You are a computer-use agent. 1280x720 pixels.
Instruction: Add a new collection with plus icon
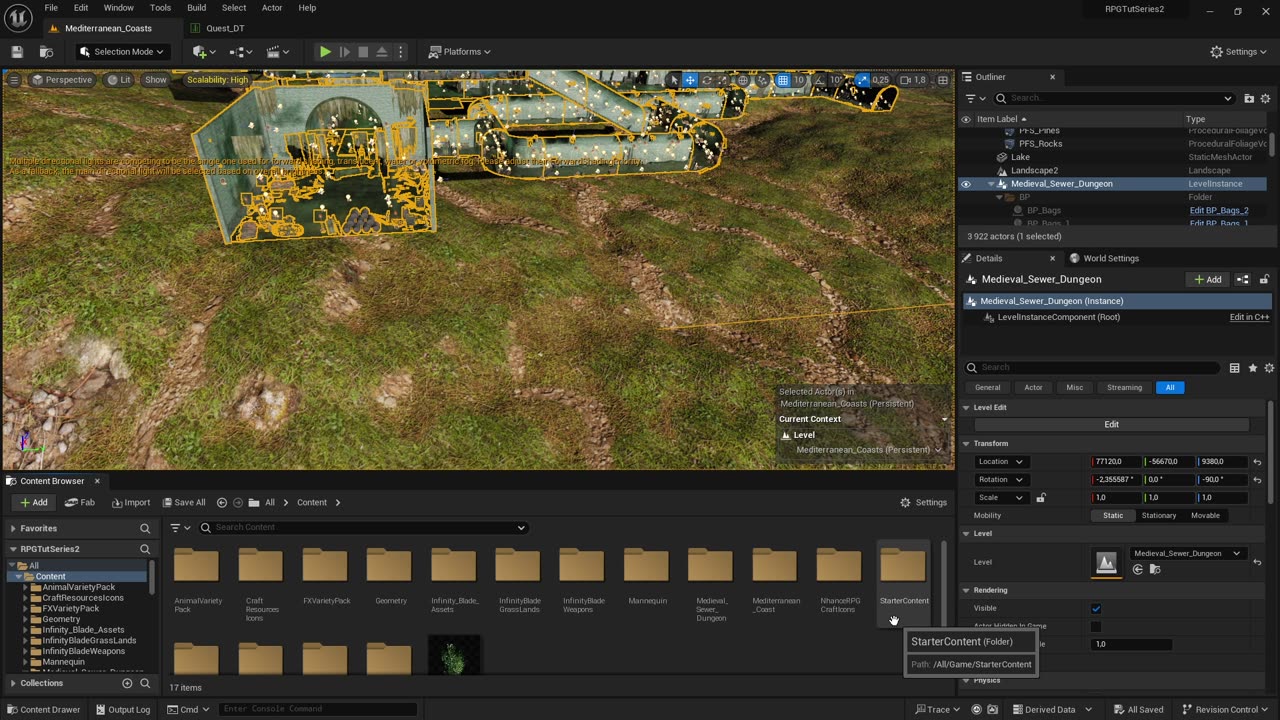point(127,683)
